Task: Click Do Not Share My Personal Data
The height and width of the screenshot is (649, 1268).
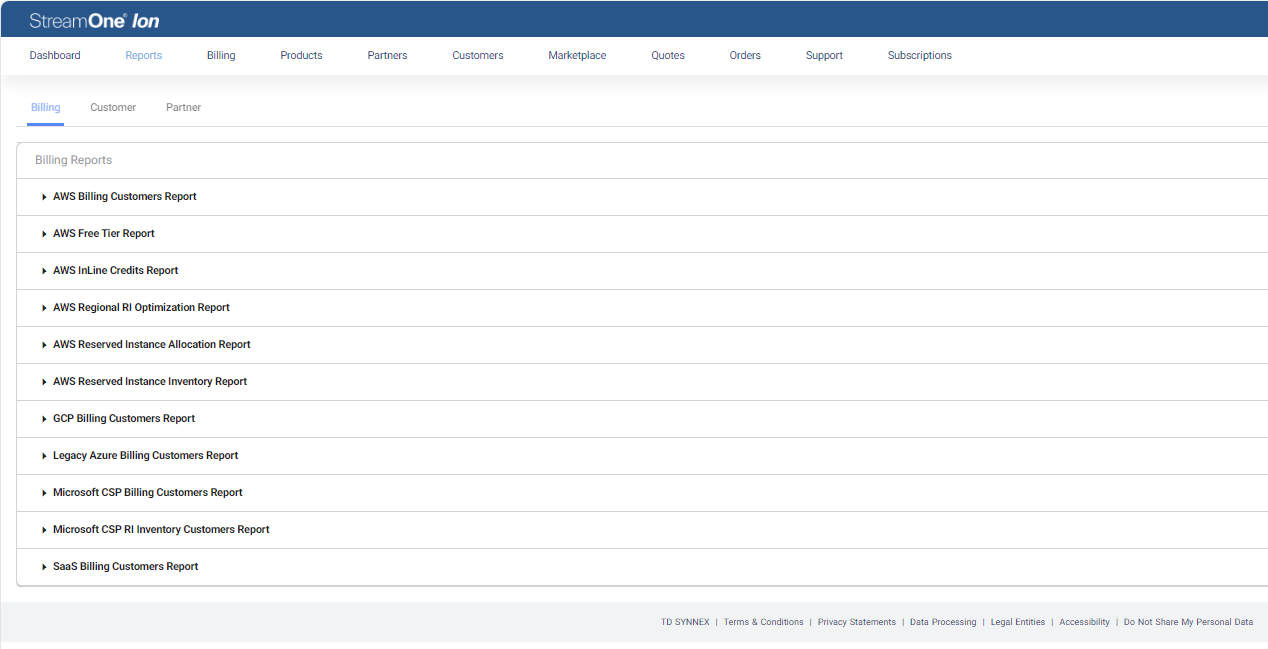Action: coord(1188,622)
